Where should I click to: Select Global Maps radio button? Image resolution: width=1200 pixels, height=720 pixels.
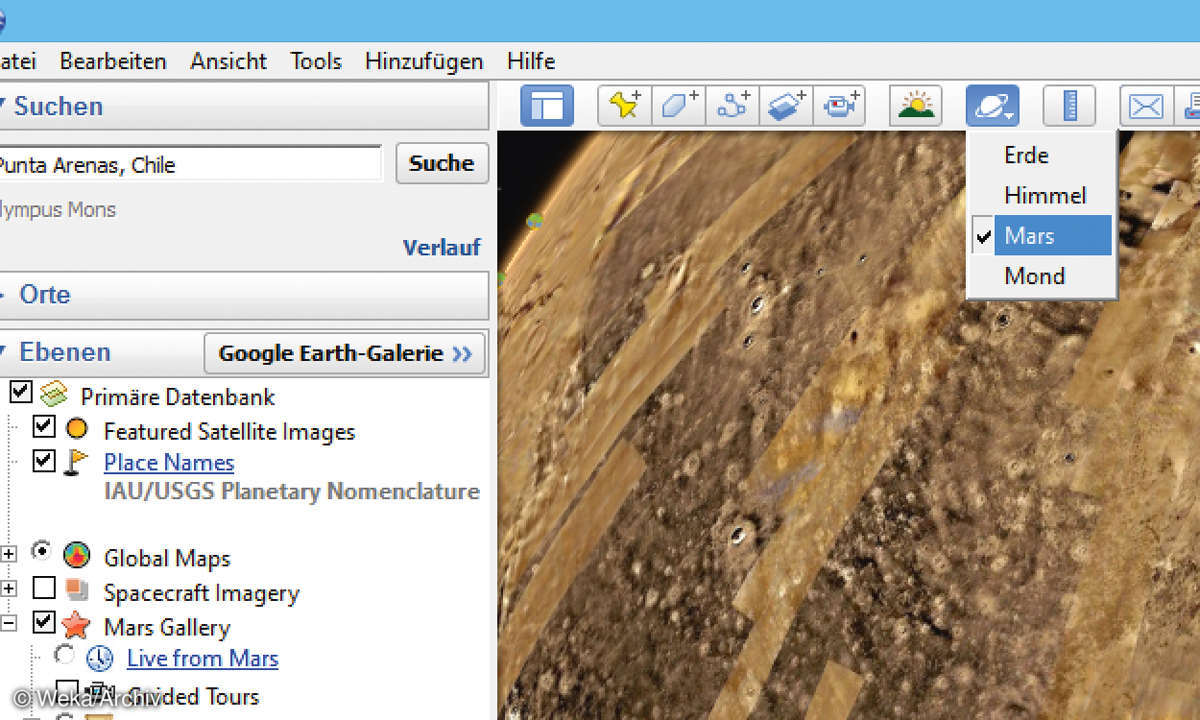point(42,551)
